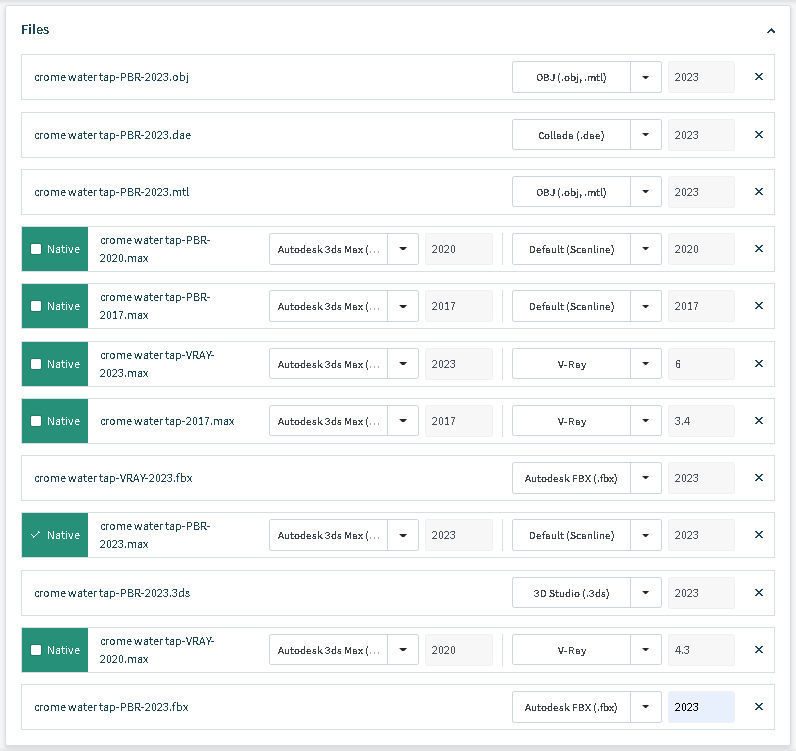Remove the crome water tap-PBR-2023.fbx file
This screenshot has height=751, width=796.
[x=758, y=707]
